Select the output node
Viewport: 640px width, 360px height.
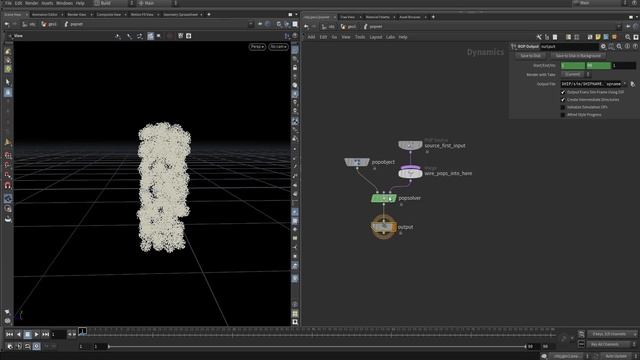pyautogui.click(x=384, y=227)
